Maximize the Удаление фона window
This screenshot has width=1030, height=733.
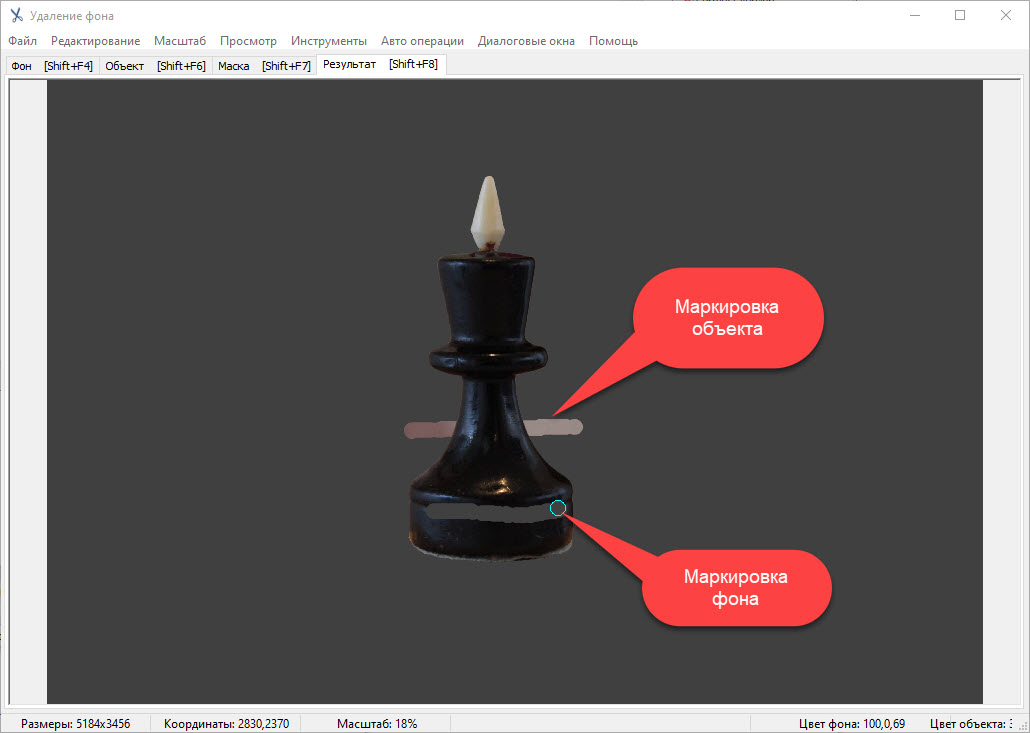(960, 15)
